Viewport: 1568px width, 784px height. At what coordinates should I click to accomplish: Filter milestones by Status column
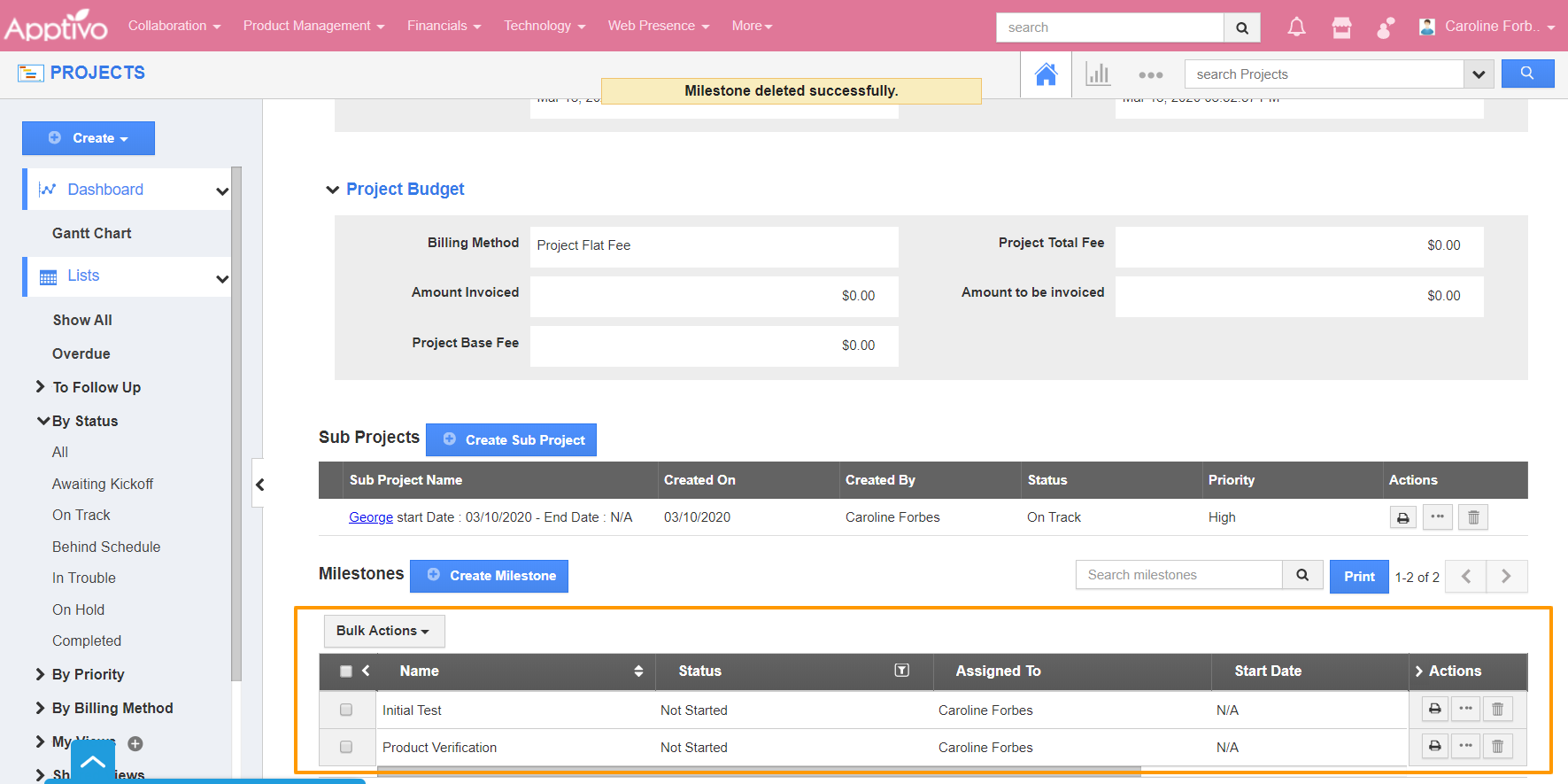pyautogui.click(x=901, y=671)
